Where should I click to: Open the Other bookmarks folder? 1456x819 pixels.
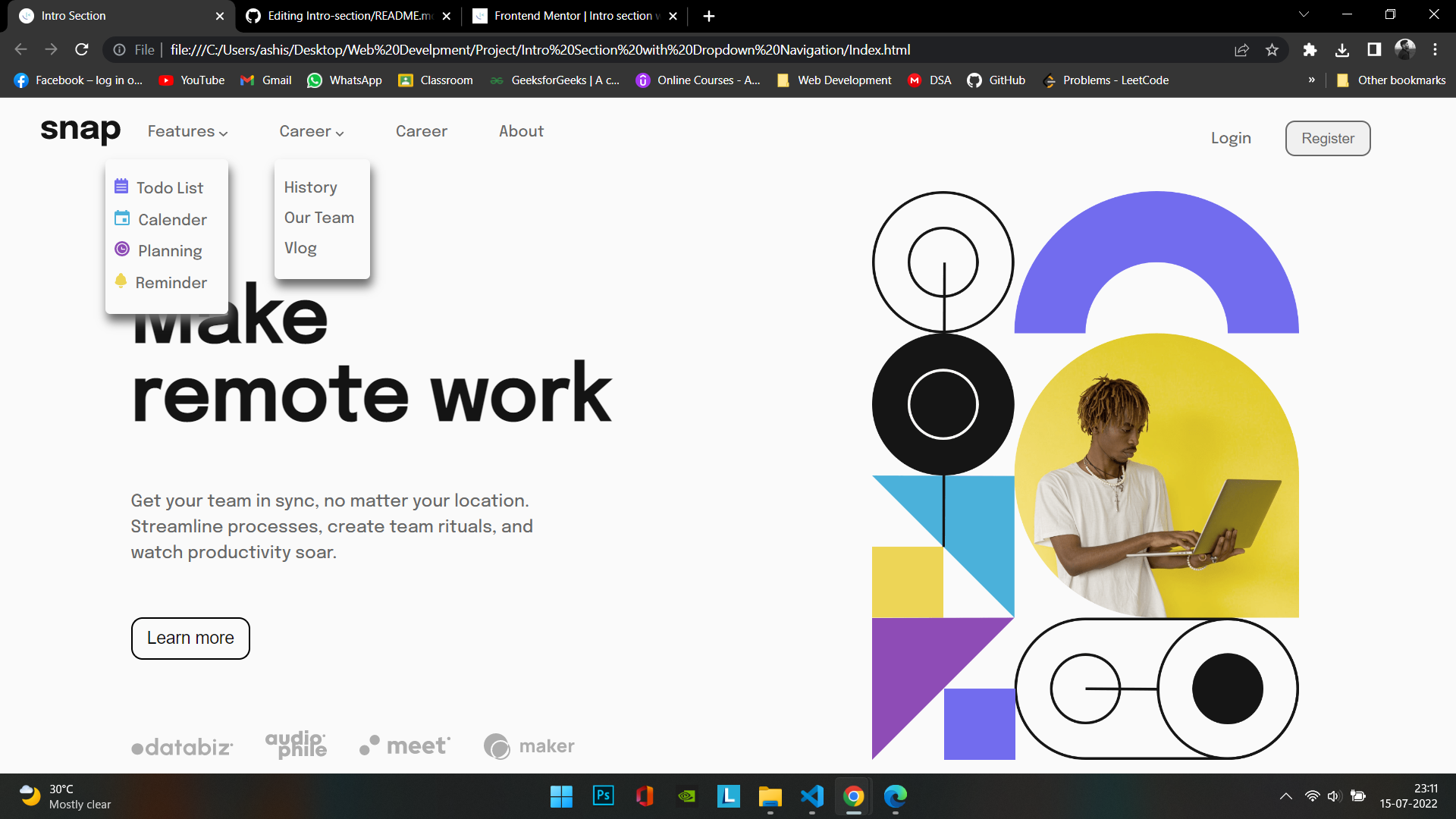tap(1391, 80)
